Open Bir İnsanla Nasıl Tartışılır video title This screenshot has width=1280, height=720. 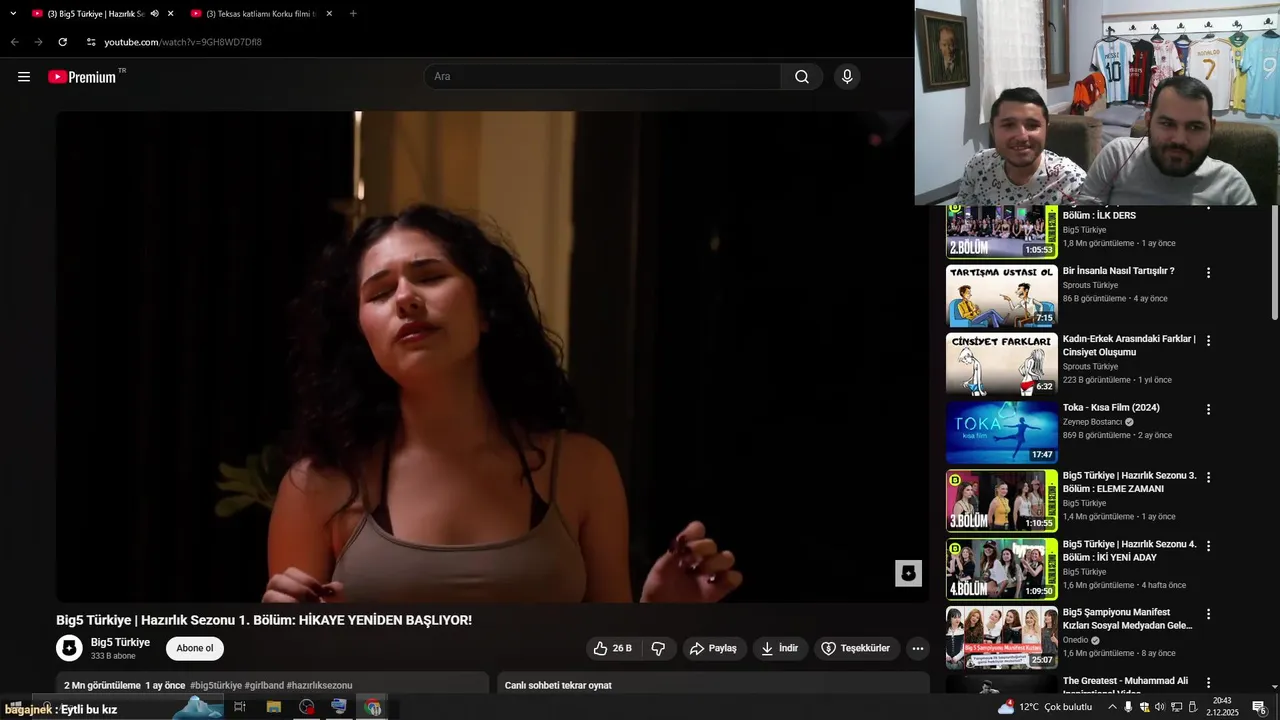(x=1118, y=271)
